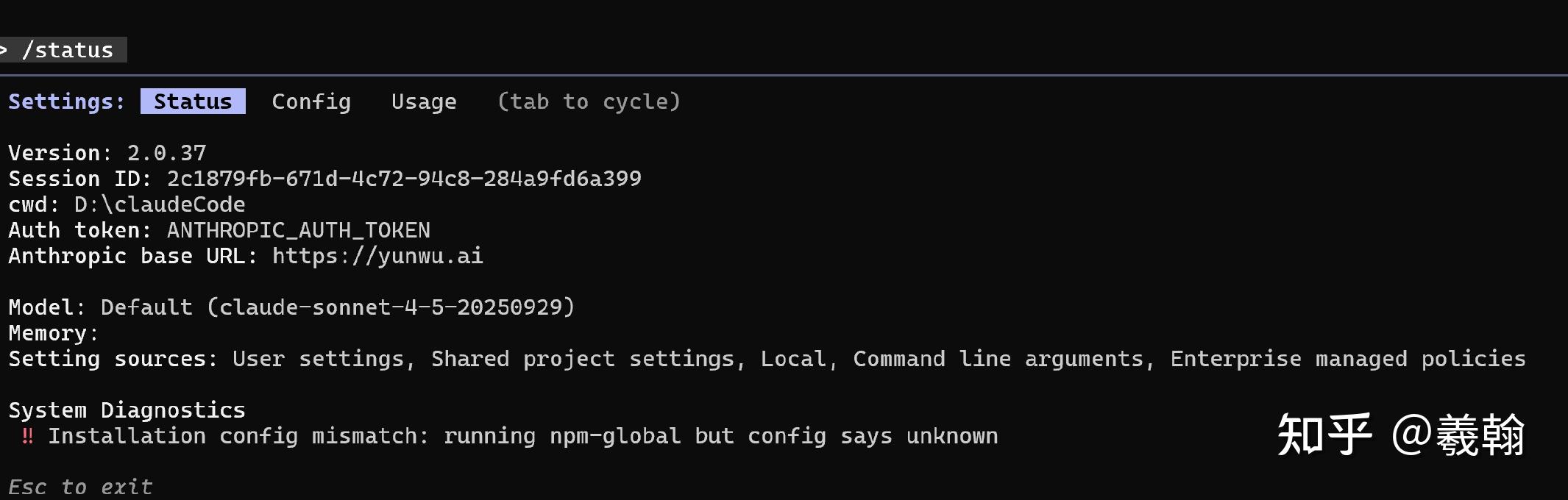The height and width of the screenshot is (500, 1568).
Task: Open the https://yunwu.ai base URL
Action: coord(377,256)
